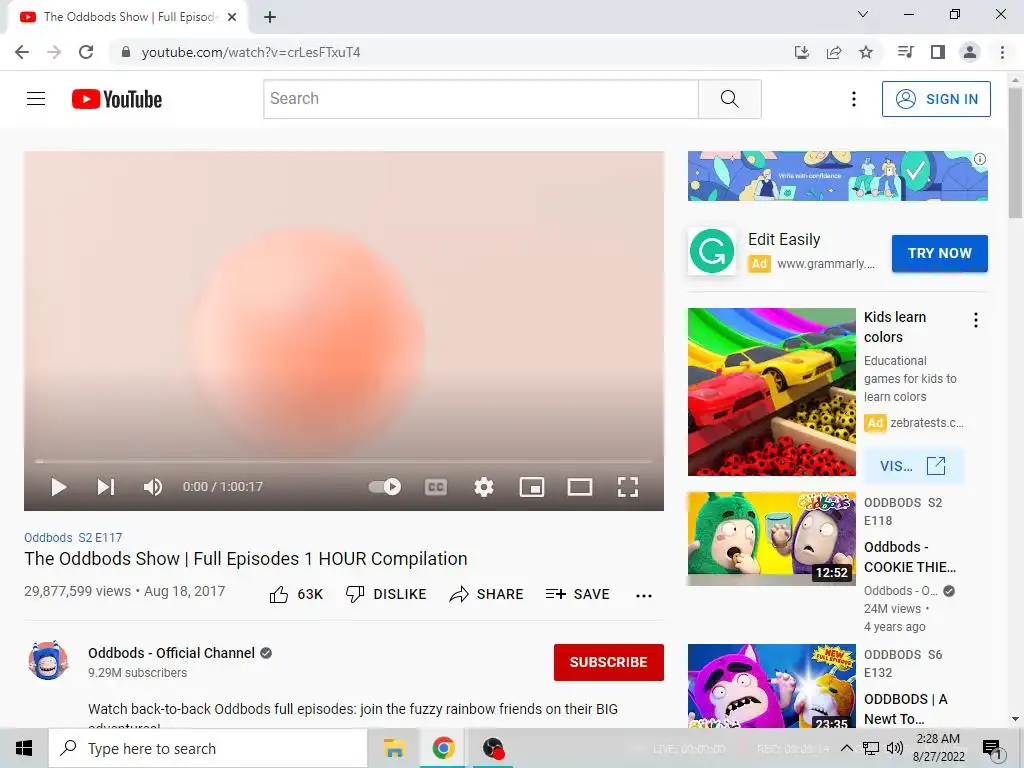Open Oddbods channel avatar

point(48,660)
